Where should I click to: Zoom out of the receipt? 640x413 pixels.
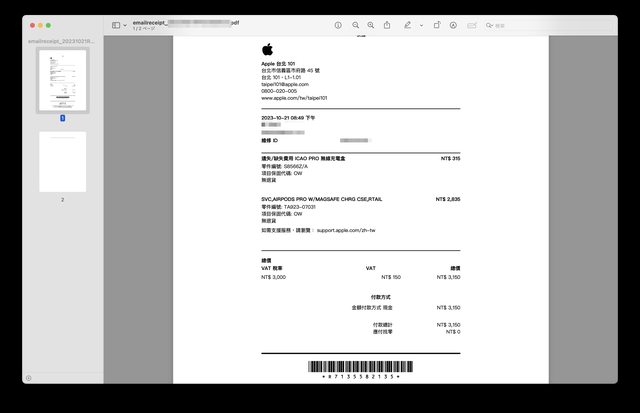356,24
